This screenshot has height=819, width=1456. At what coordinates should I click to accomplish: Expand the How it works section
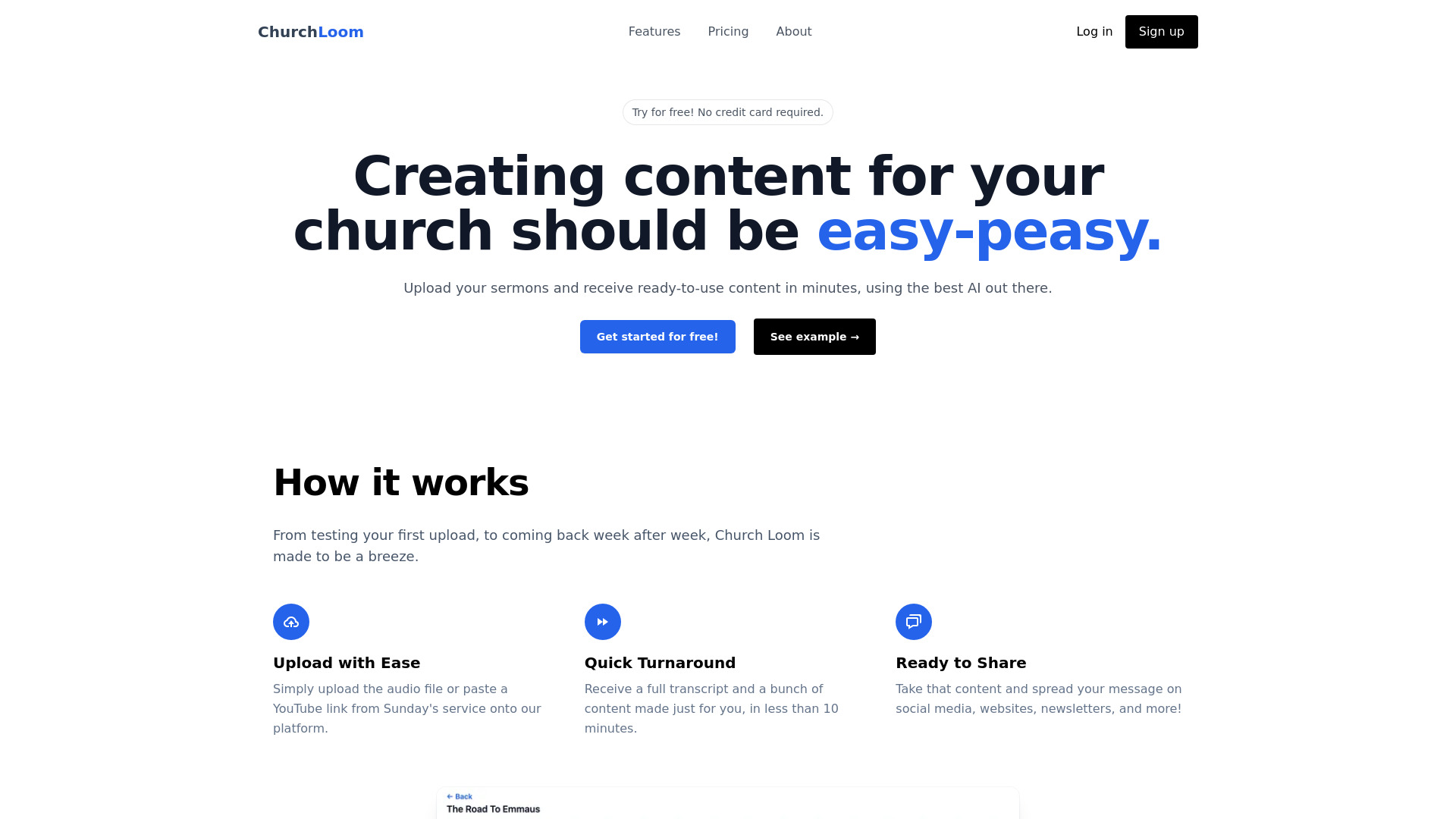pyautogui.click(x=400, y=482)
